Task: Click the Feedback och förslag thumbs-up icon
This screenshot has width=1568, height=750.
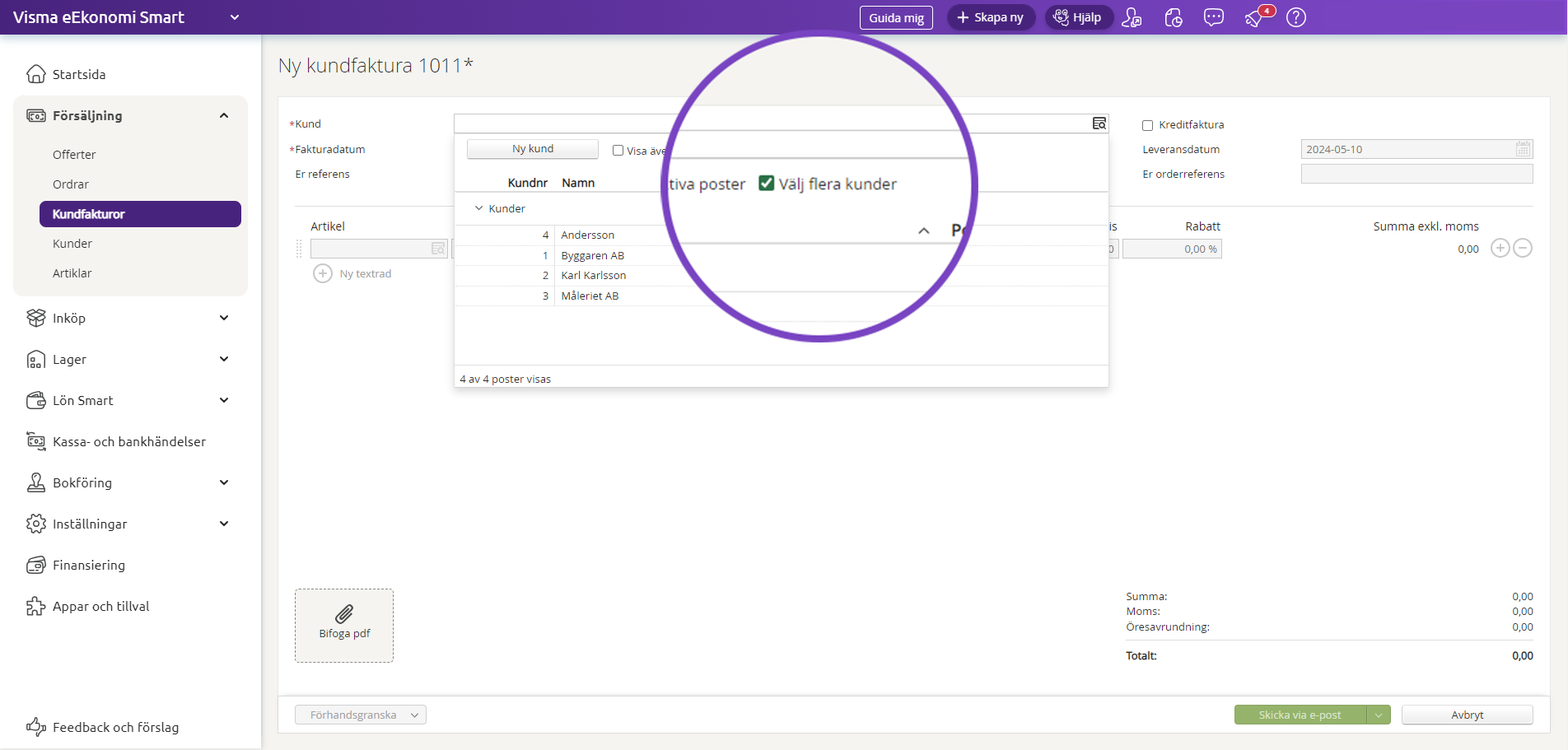Action: click(36, 727)
